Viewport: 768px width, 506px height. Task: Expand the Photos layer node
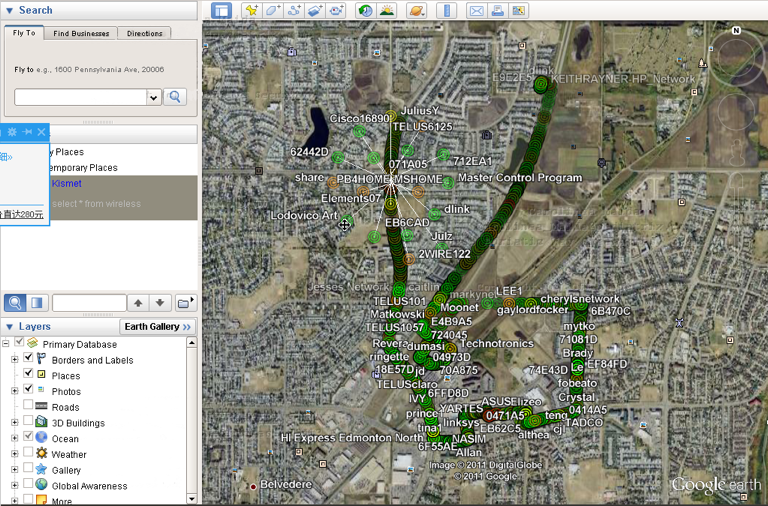click(14, 391)
